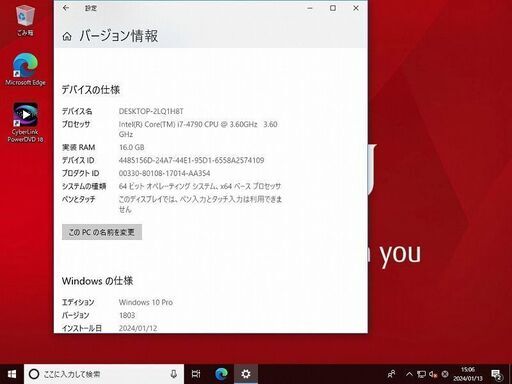
Task: Open Settings home via house icon
Action: (67, 36)
